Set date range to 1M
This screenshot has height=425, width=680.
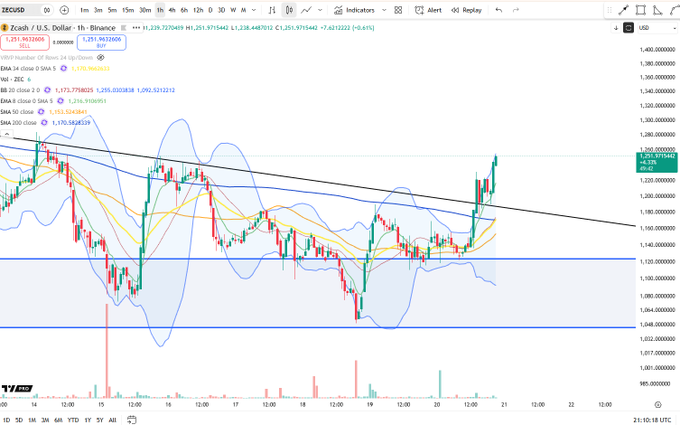32,420
